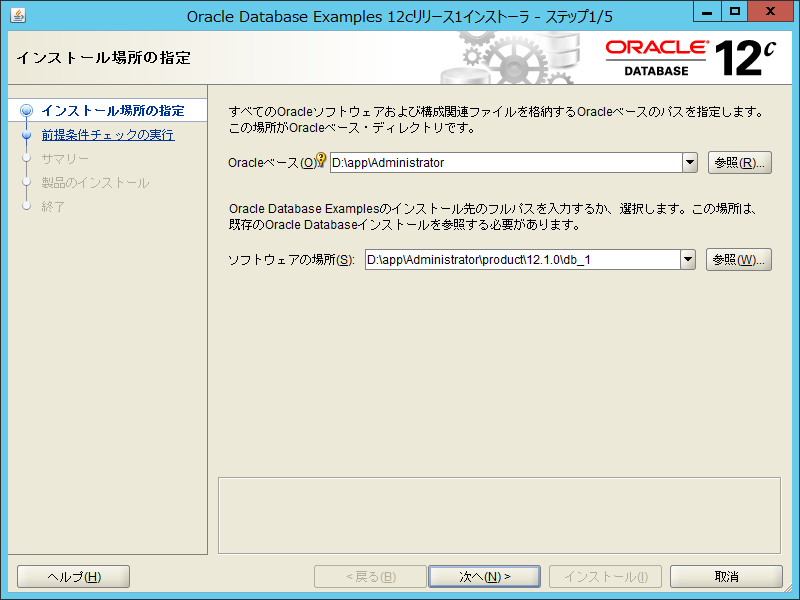This screenshot has height=600, width=800.
Task: Click the インストール場所の指定 step bullet icon
Action: click(x=27, y=111)
